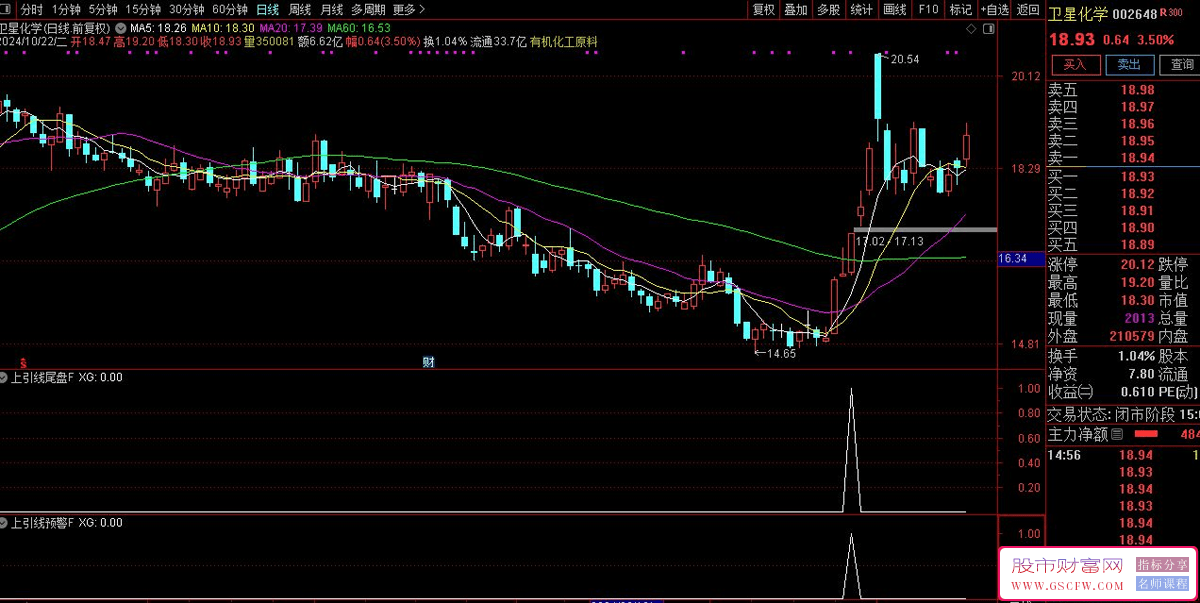
Task: Switch to 周线 weekly chart
Action: [300, 9]
